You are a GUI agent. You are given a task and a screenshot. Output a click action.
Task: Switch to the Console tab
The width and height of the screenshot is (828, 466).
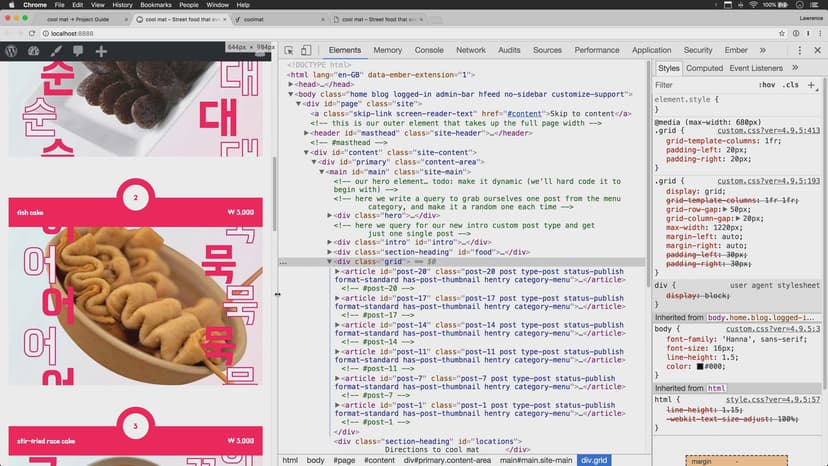429,50
